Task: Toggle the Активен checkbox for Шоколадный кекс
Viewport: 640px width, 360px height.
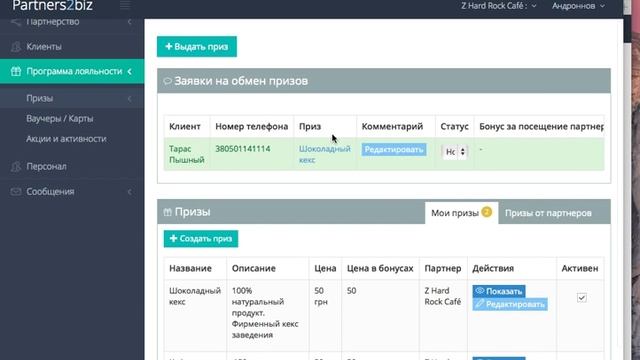Action: click(582, 298)
